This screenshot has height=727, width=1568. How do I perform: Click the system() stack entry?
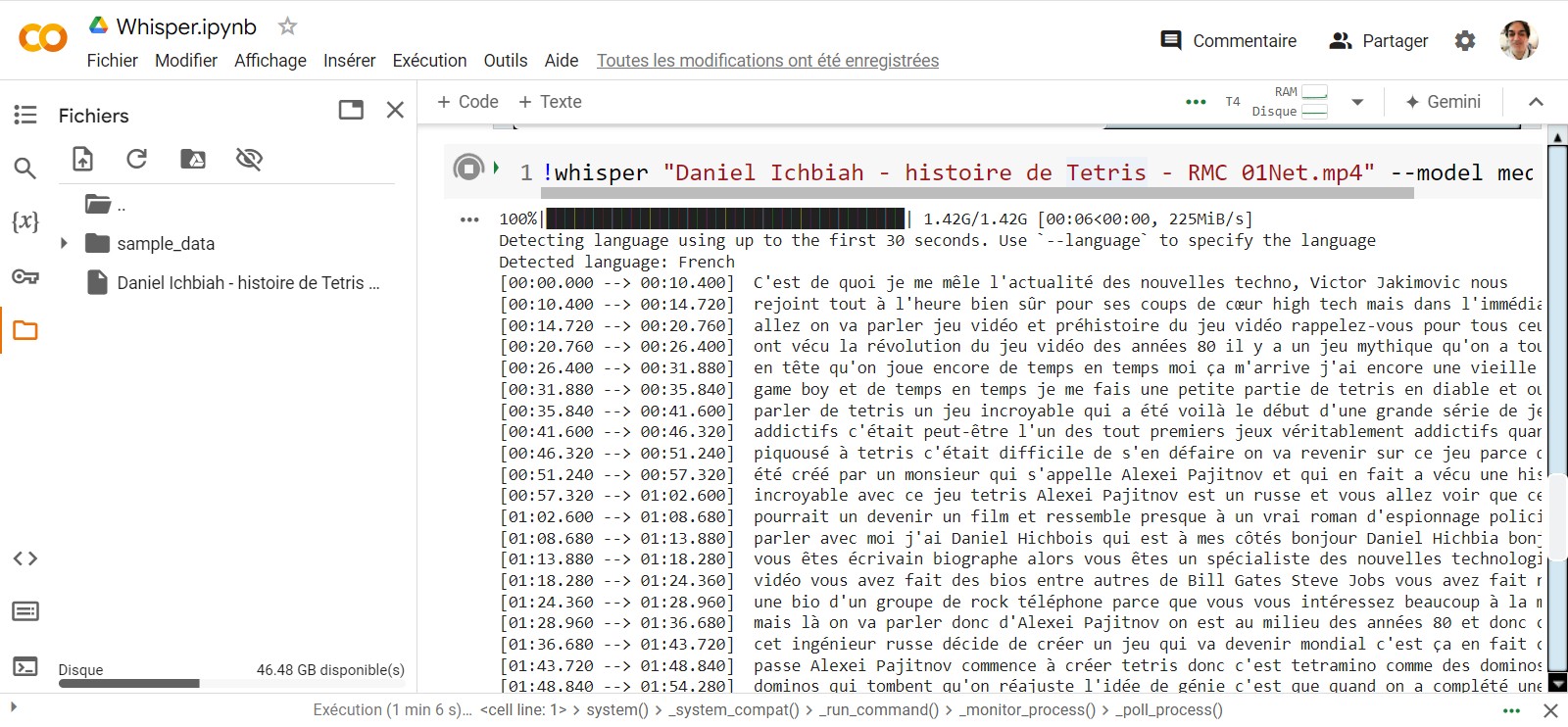point(617,709)
